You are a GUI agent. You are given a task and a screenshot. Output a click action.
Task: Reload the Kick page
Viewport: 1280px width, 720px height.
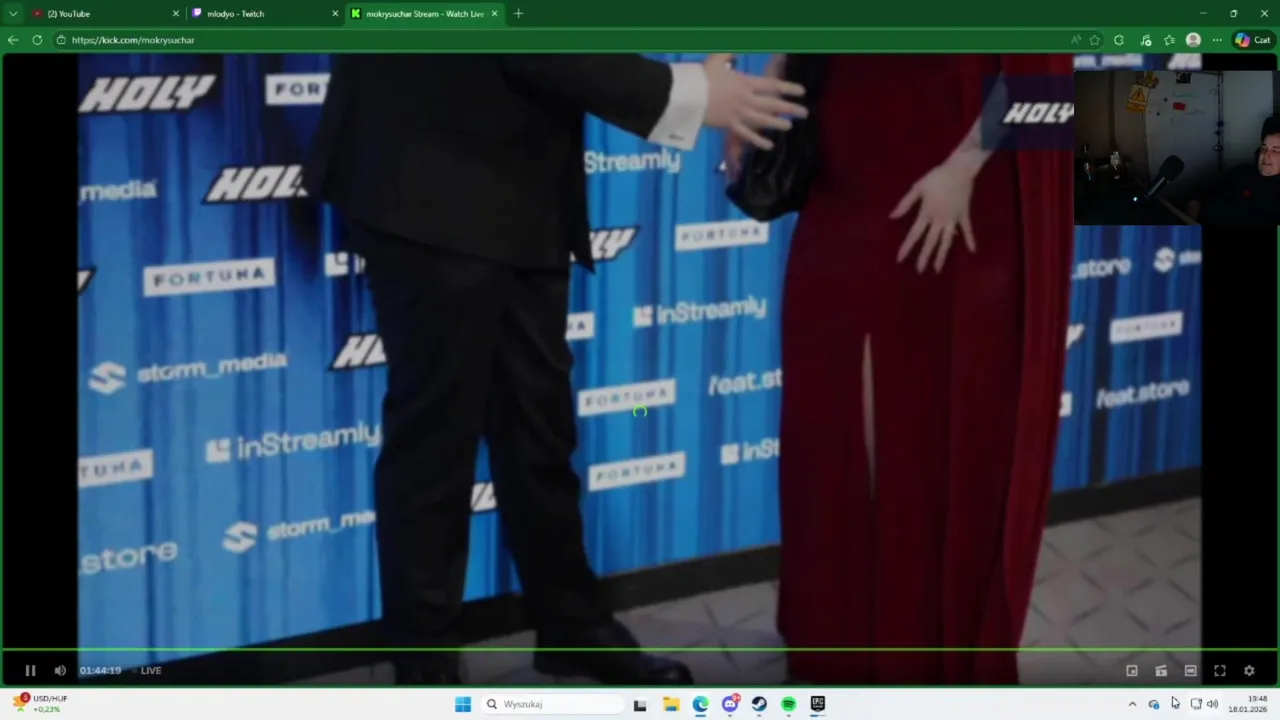coord(37,40)
